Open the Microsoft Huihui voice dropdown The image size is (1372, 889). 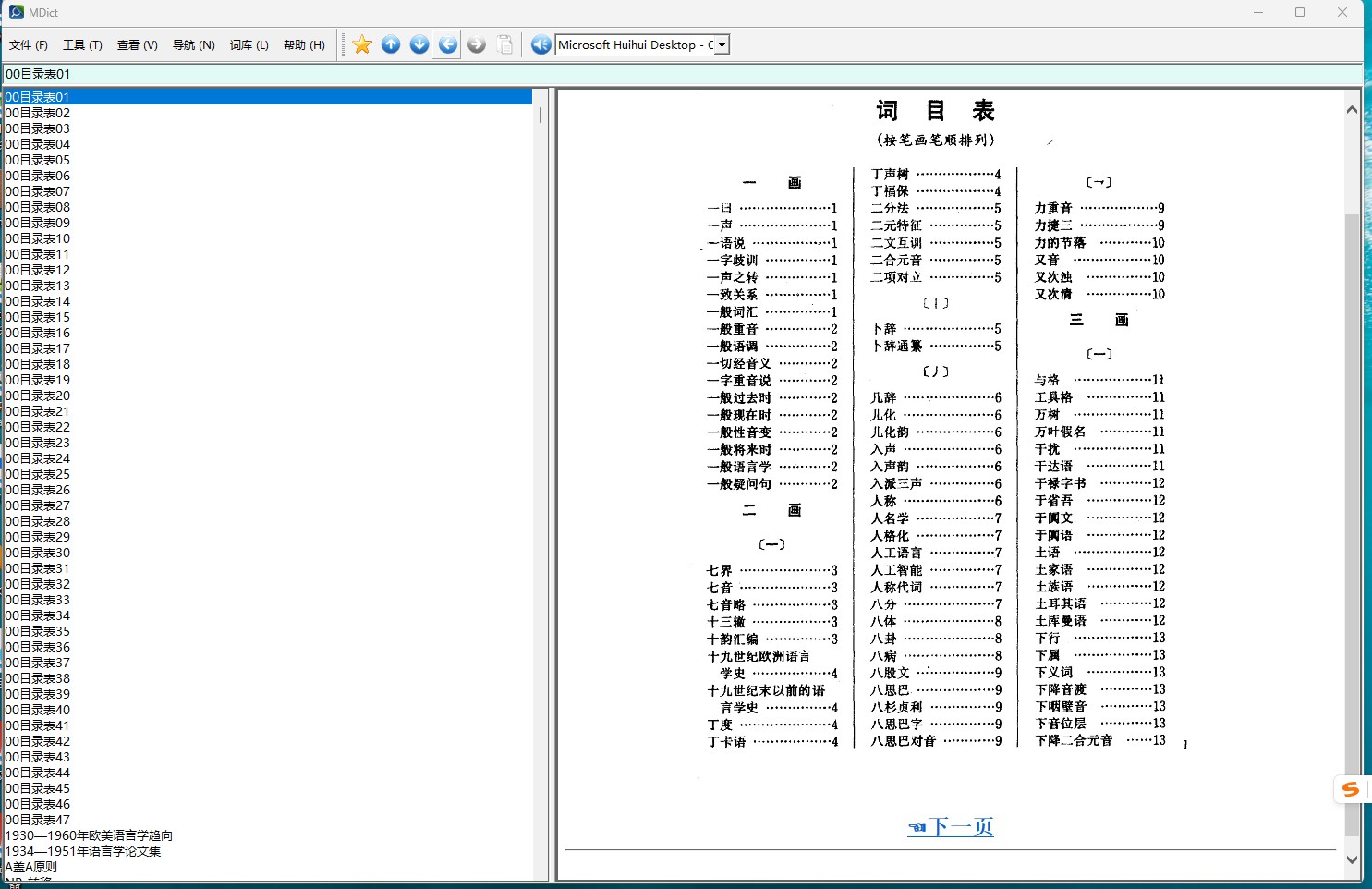[722, 44]
